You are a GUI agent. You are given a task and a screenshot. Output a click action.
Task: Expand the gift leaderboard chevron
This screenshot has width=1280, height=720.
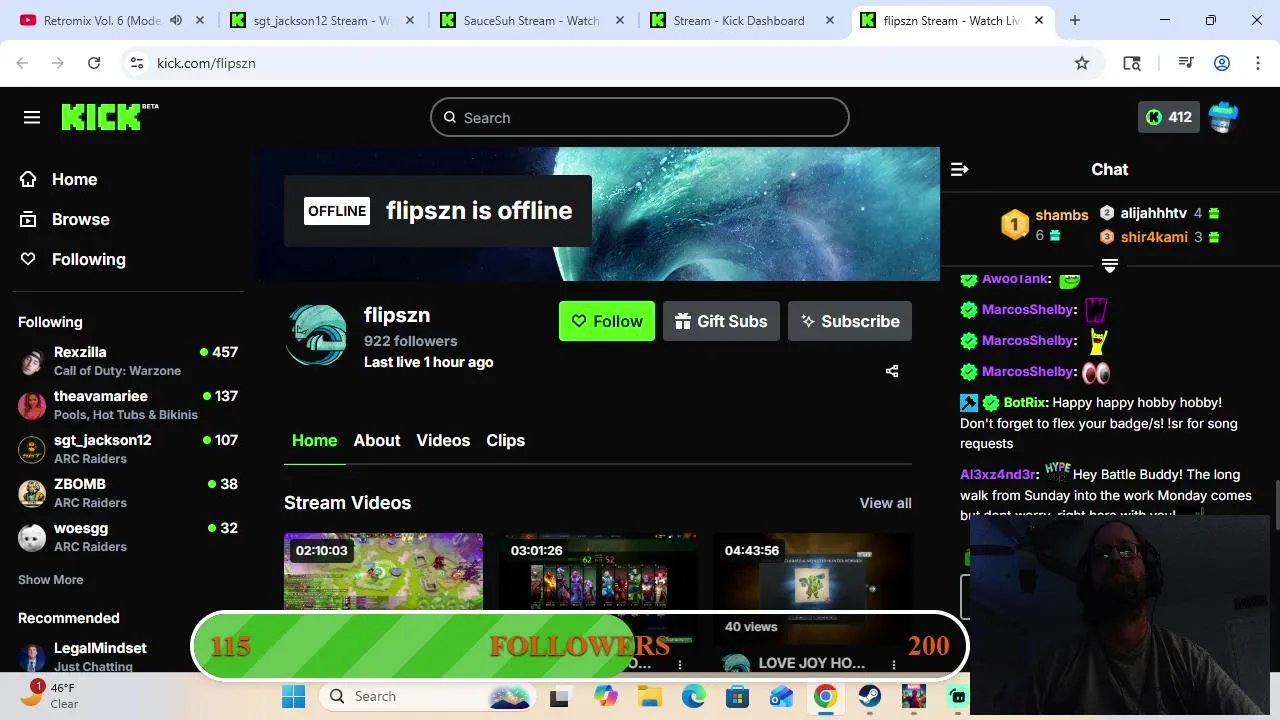(1109, 265)
